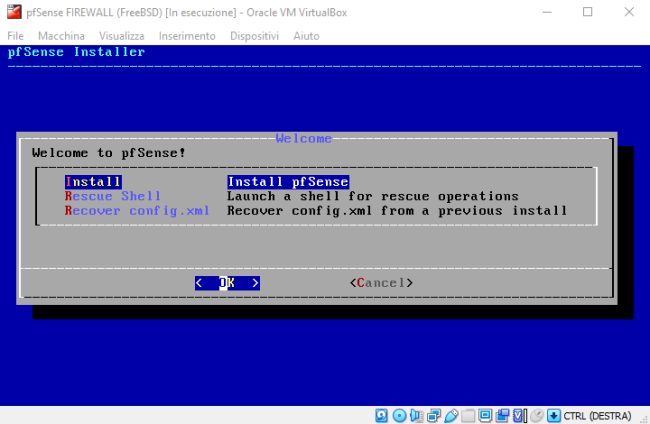Click the CTRL (DESTRA) host key label
This screenshot has width=650, height=424.
pyautogui.click(x=597, y=416)
